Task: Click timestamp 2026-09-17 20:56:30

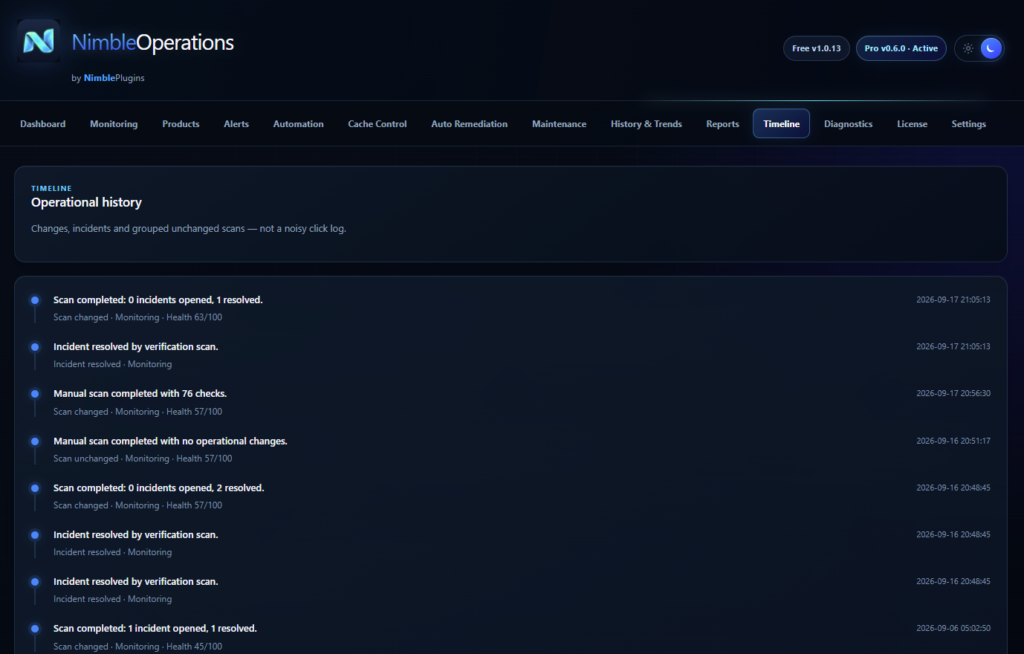Action: click(953, 393)
